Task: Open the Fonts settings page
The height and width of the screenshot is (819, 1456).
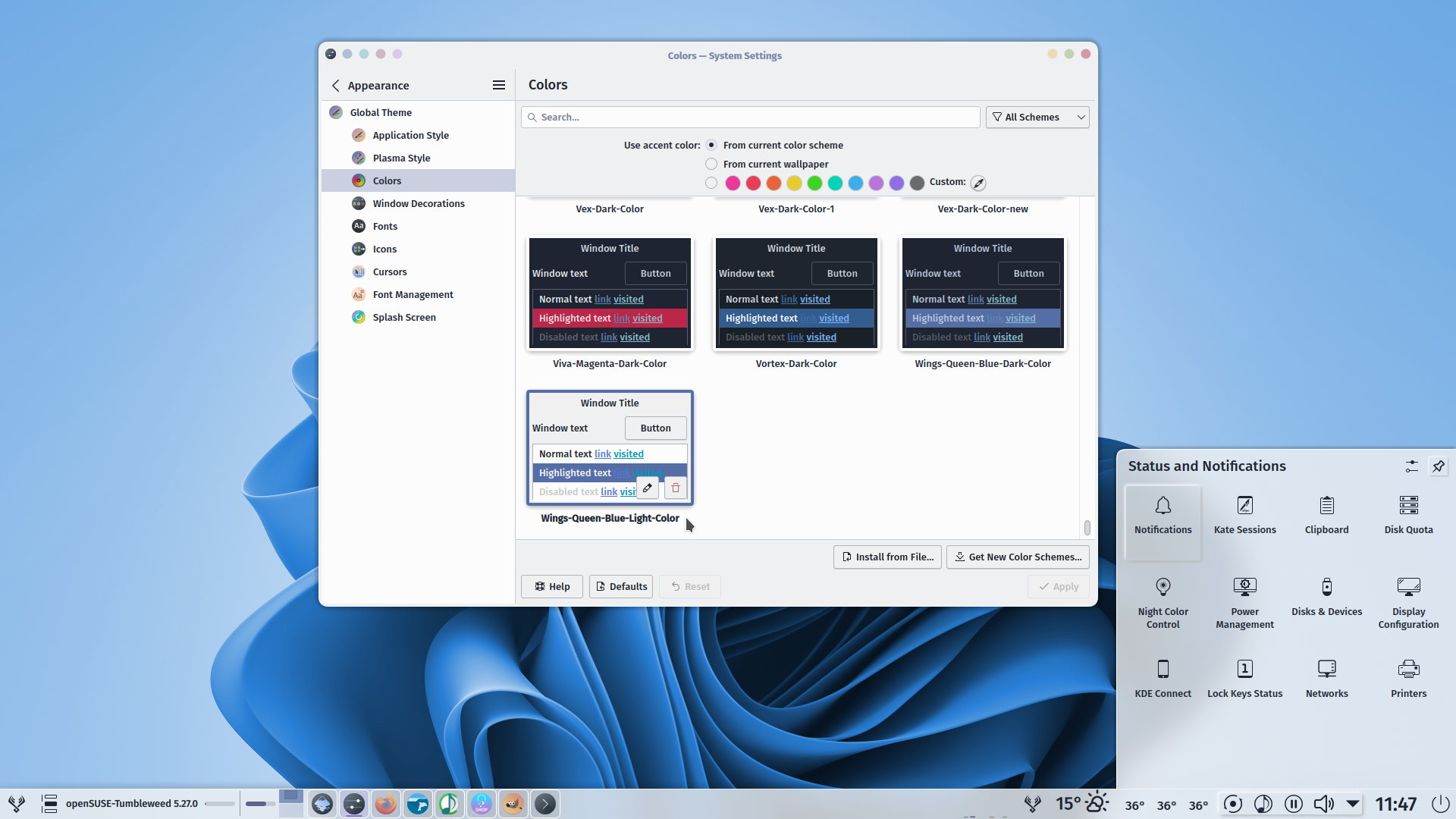Action: [385, 226]
